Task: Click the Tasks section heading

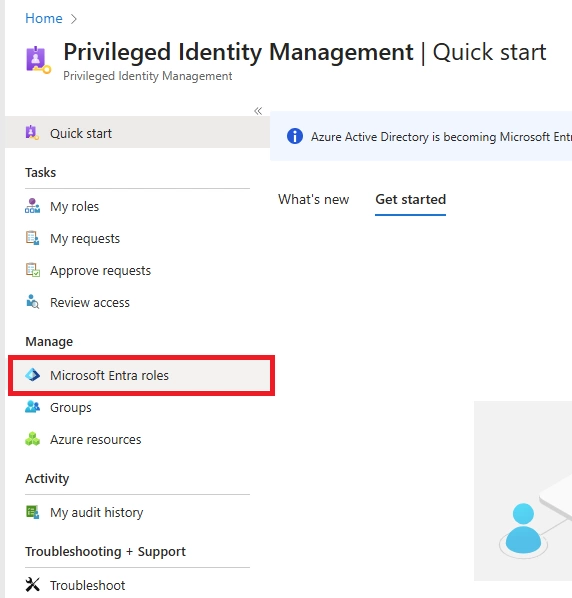Action: tap(40, 172)
